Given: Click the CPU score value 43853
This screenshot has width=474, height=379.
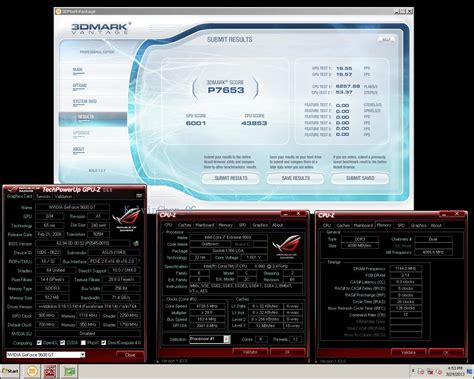Looking at the screenshot, I should click(254, 123).
